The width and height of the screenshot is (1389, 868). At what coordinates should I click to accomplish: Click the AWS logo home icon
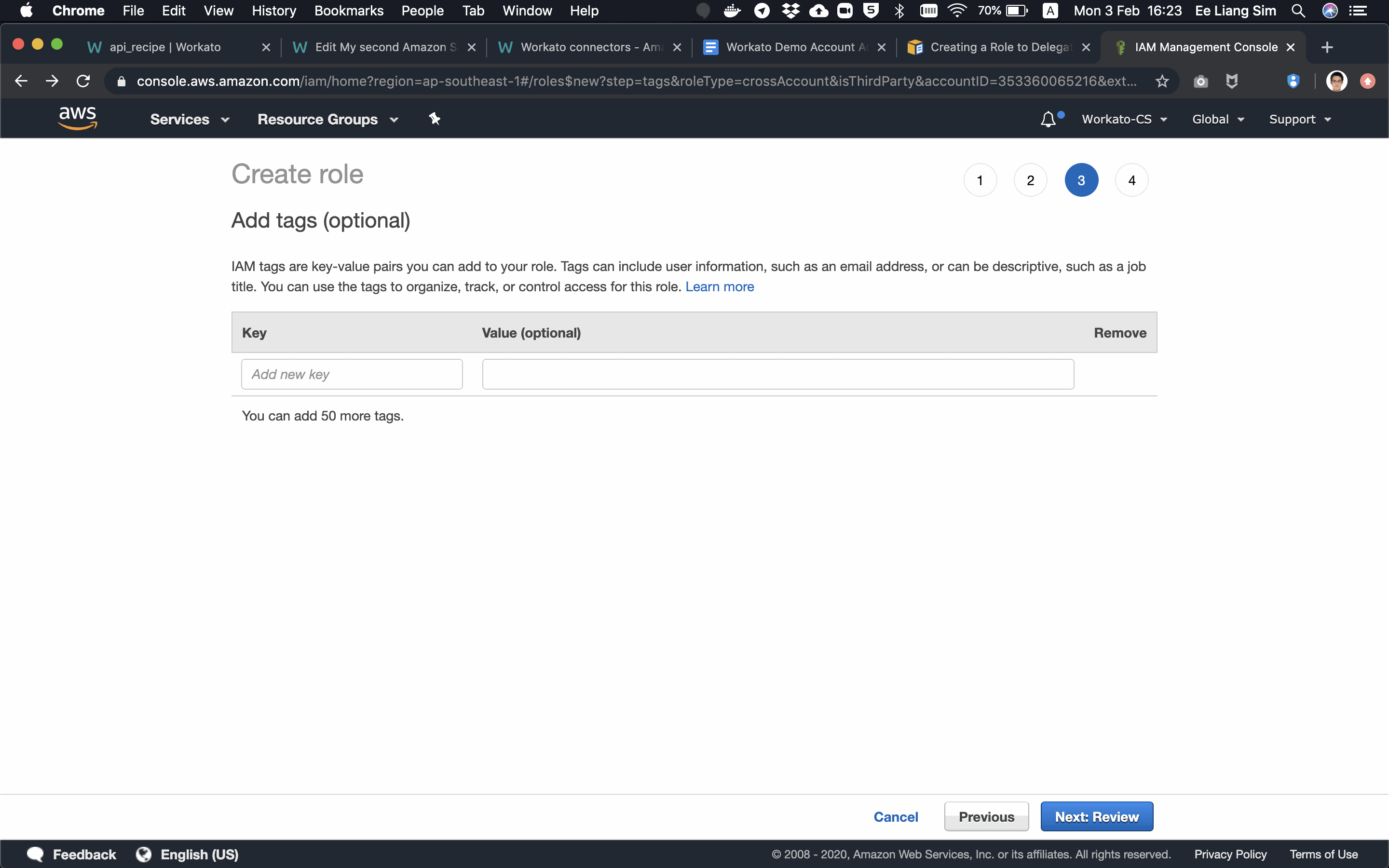(77, 118)
